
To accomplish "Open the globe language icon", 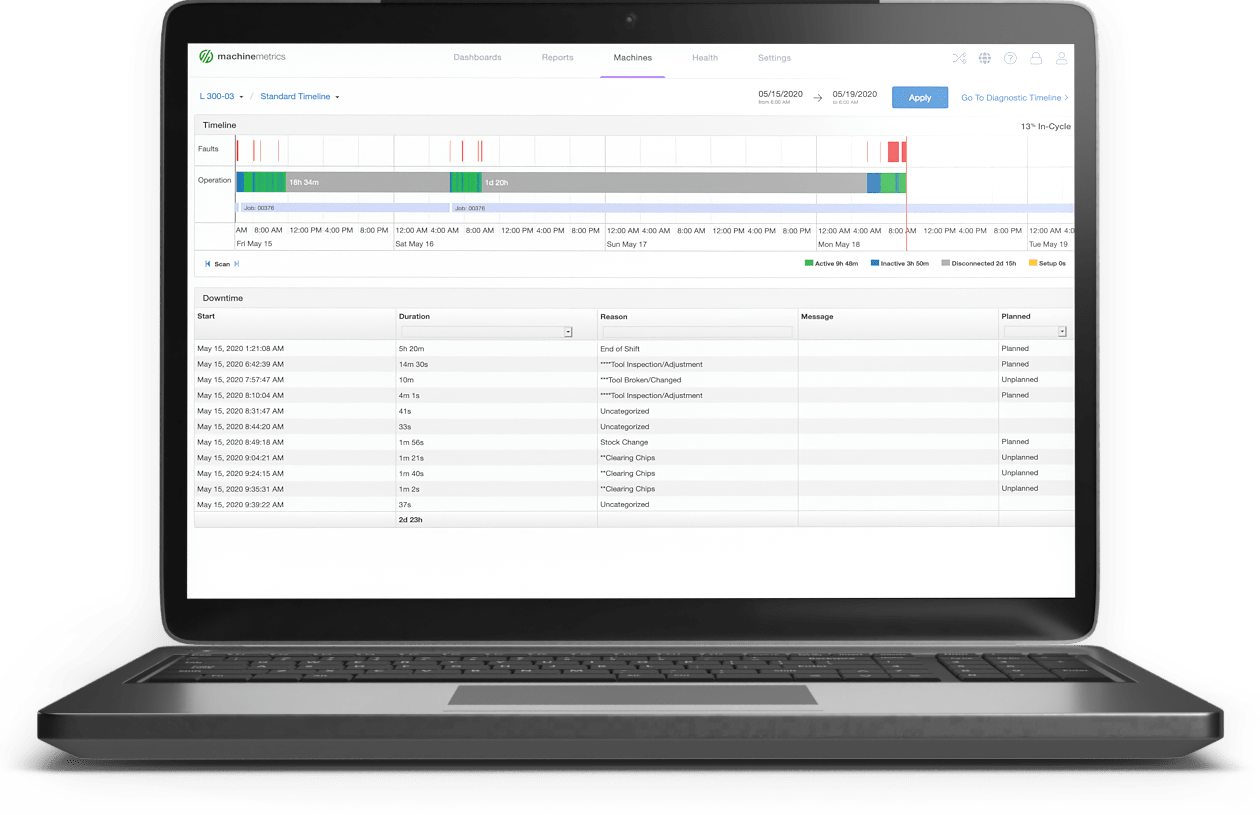I will [985, 58].
